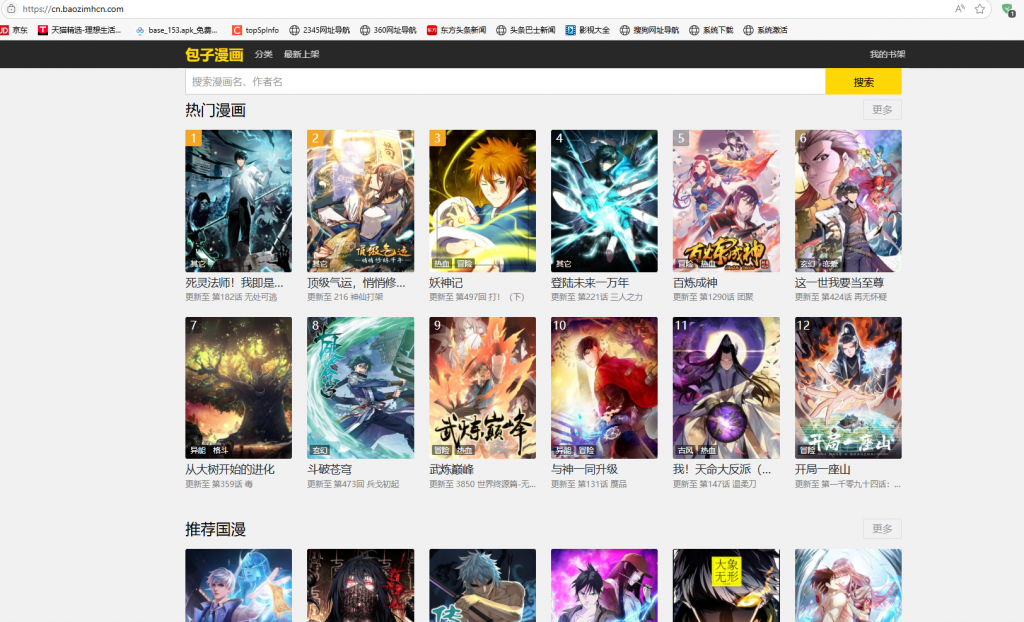
Task: Click text 更新至 第182话 无处可逃
Action: point(231,297)
